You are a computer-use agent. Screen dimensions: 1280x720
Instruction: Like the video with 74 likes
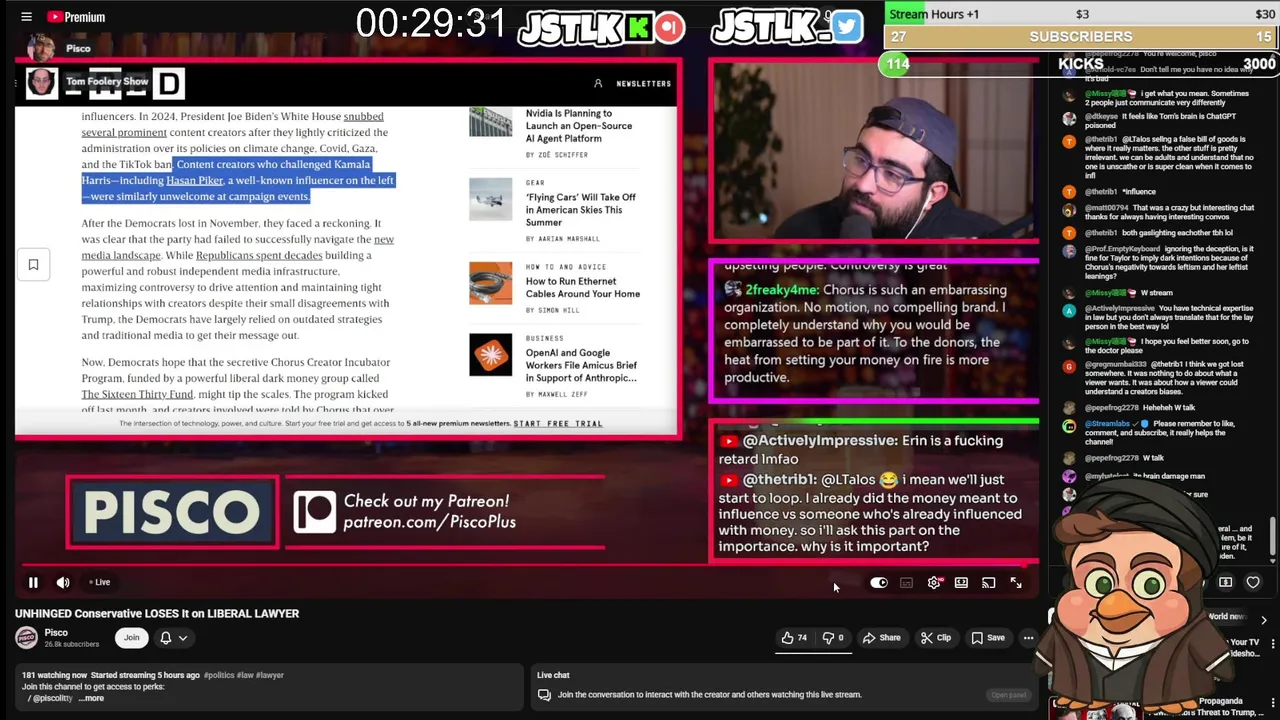pyautogui.click(x=795, y=637)
